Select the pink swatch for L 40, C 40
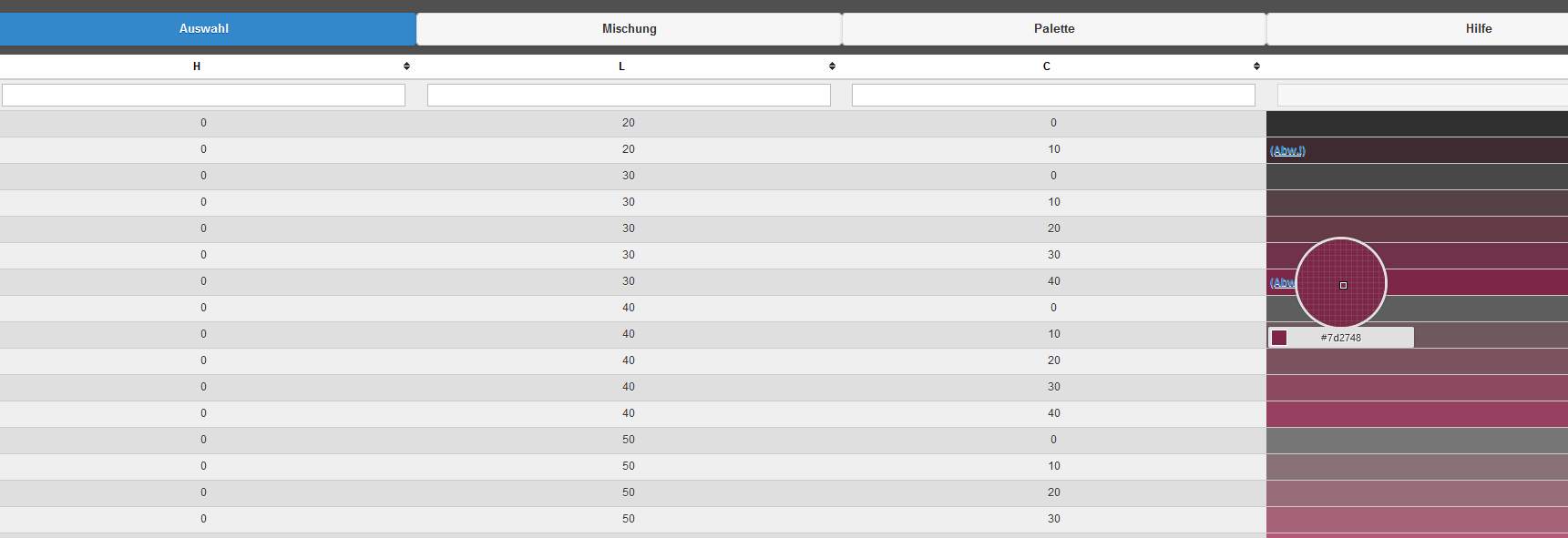 tap(1417, 414)
